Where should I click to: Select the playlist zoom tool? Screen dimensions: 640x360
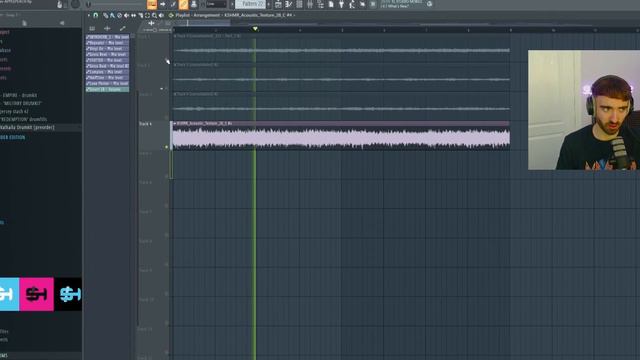[x=154, y=16]
